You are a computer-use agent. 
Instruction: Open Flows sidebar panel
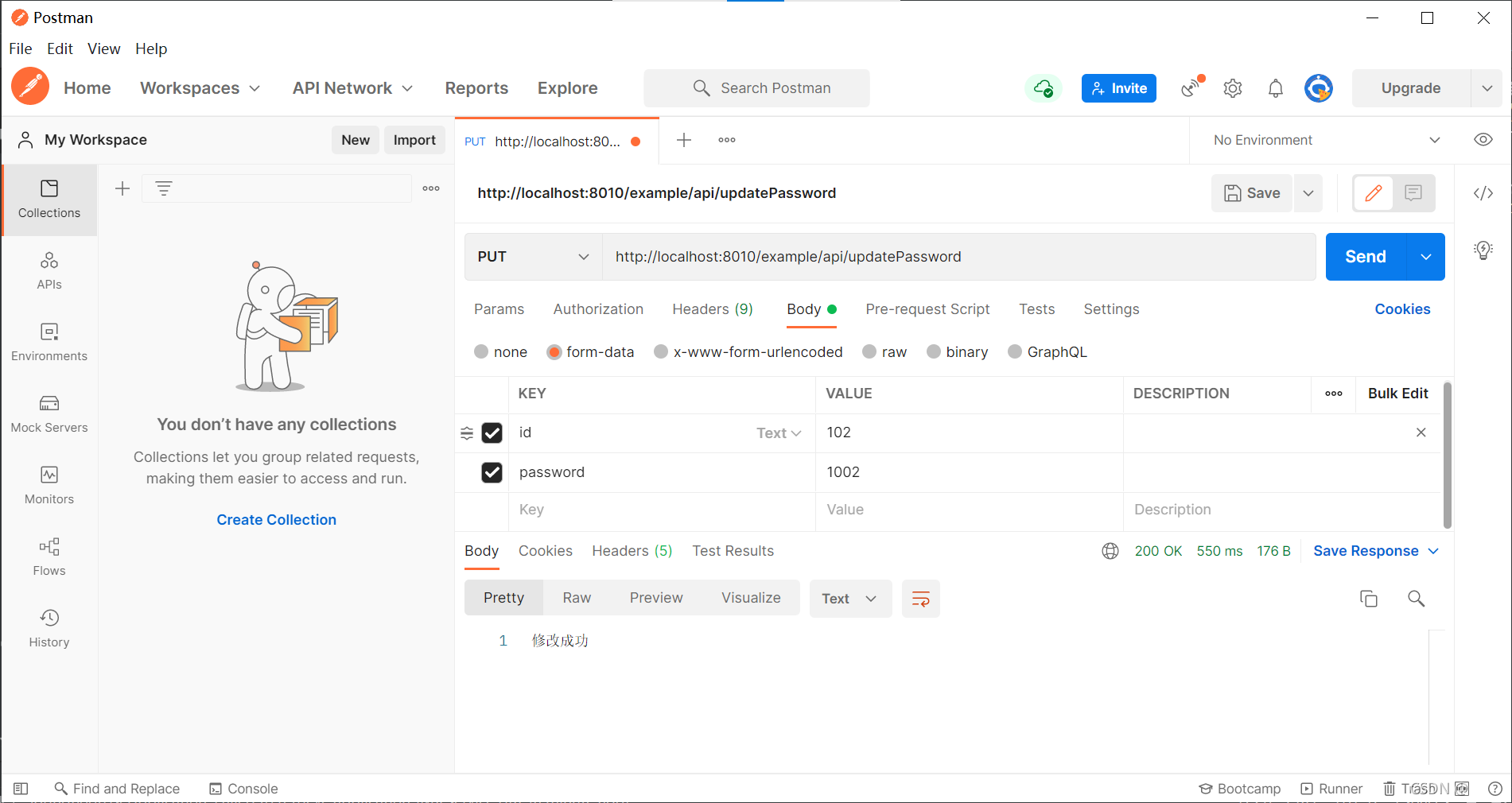(49, 557)
